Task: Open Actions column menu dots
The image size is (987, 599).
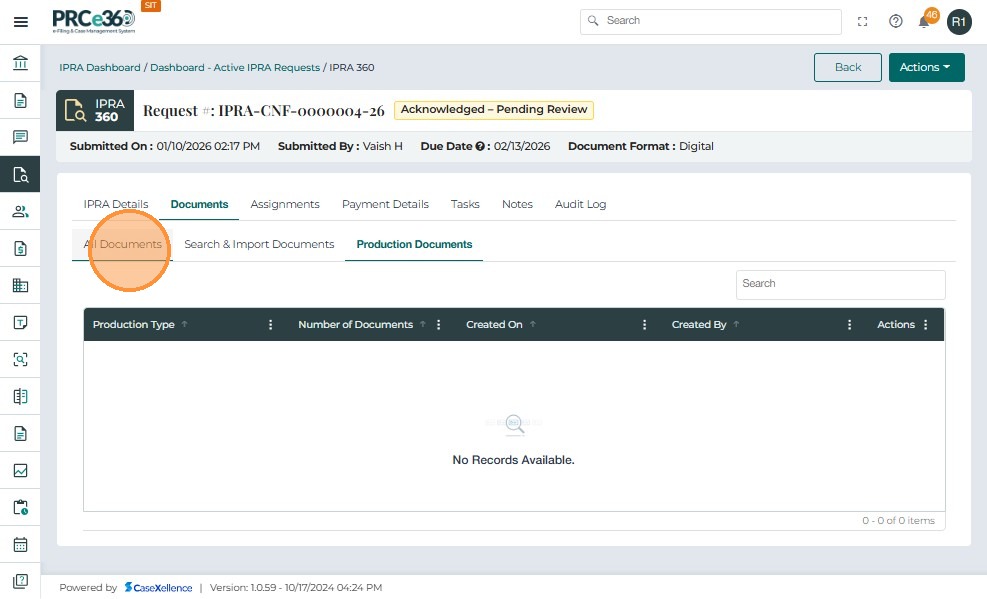Action: coord(925,325)
